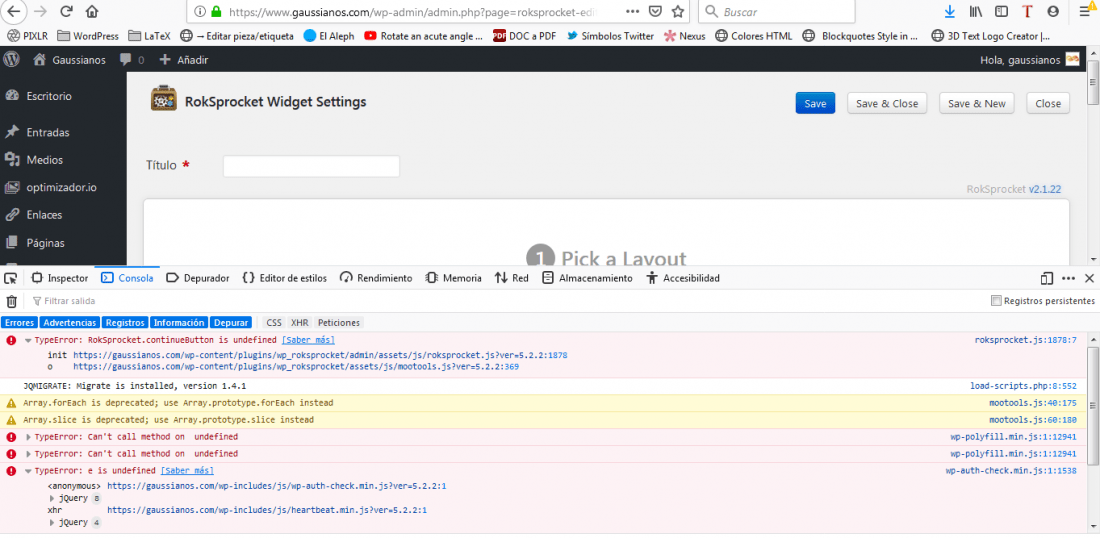Viewport: 1100px width, 538px height.
Task: Close the developer tools panel
Action: coord(1089,278)
